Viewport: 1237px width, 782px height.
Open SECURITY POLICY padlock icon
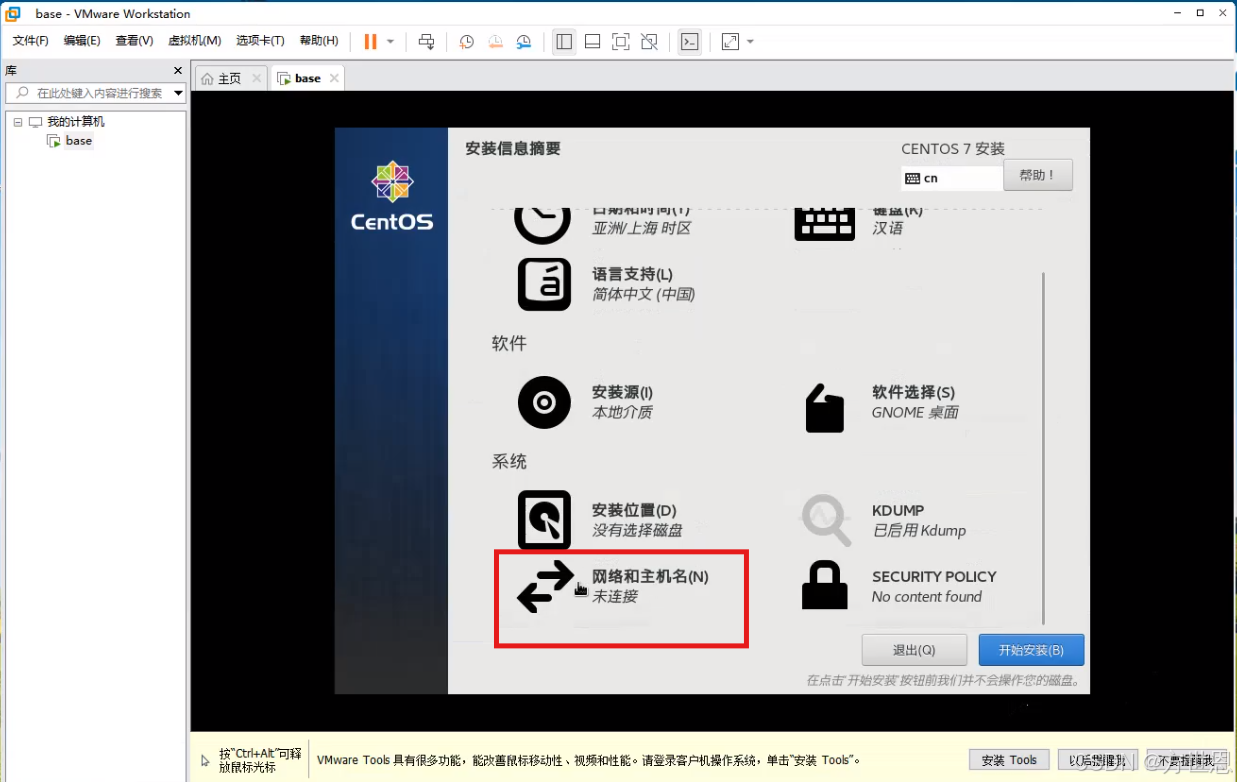pyautogui.click(x=825, y=585)
